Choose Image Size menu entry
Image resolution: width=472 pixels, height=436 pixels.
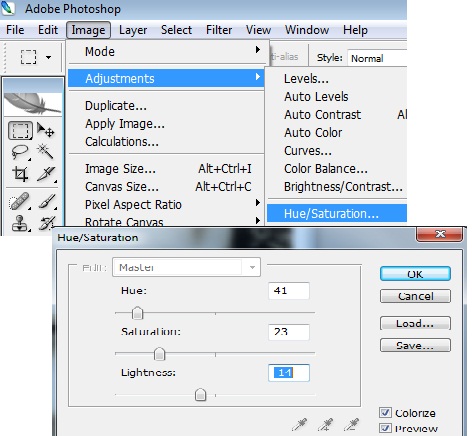[x=166, y=169]
